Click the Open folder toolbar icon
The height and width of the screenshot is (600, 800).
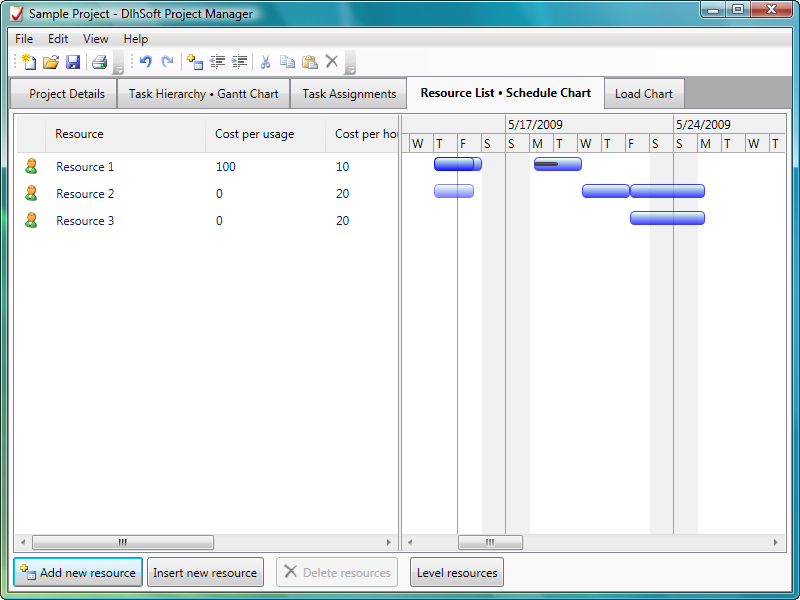(x=50, y=62)
